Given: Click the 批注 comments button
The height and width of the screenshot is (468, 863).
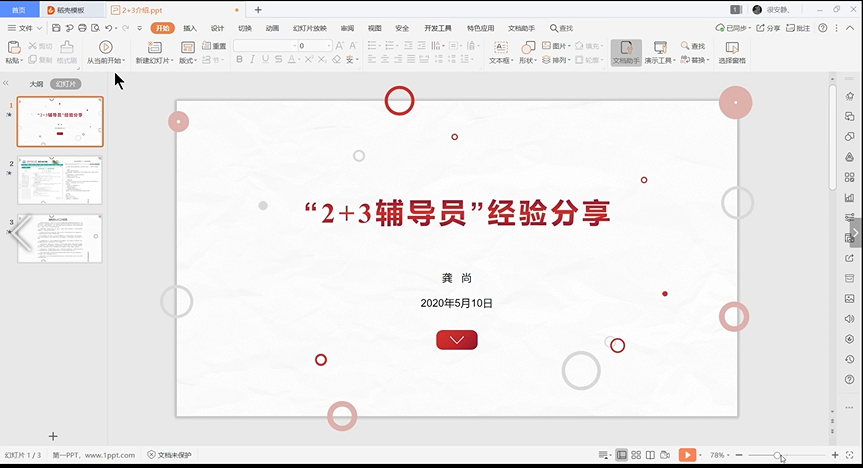Looking at the screenshot, I should pyautogui.click(x=798, y=28).
